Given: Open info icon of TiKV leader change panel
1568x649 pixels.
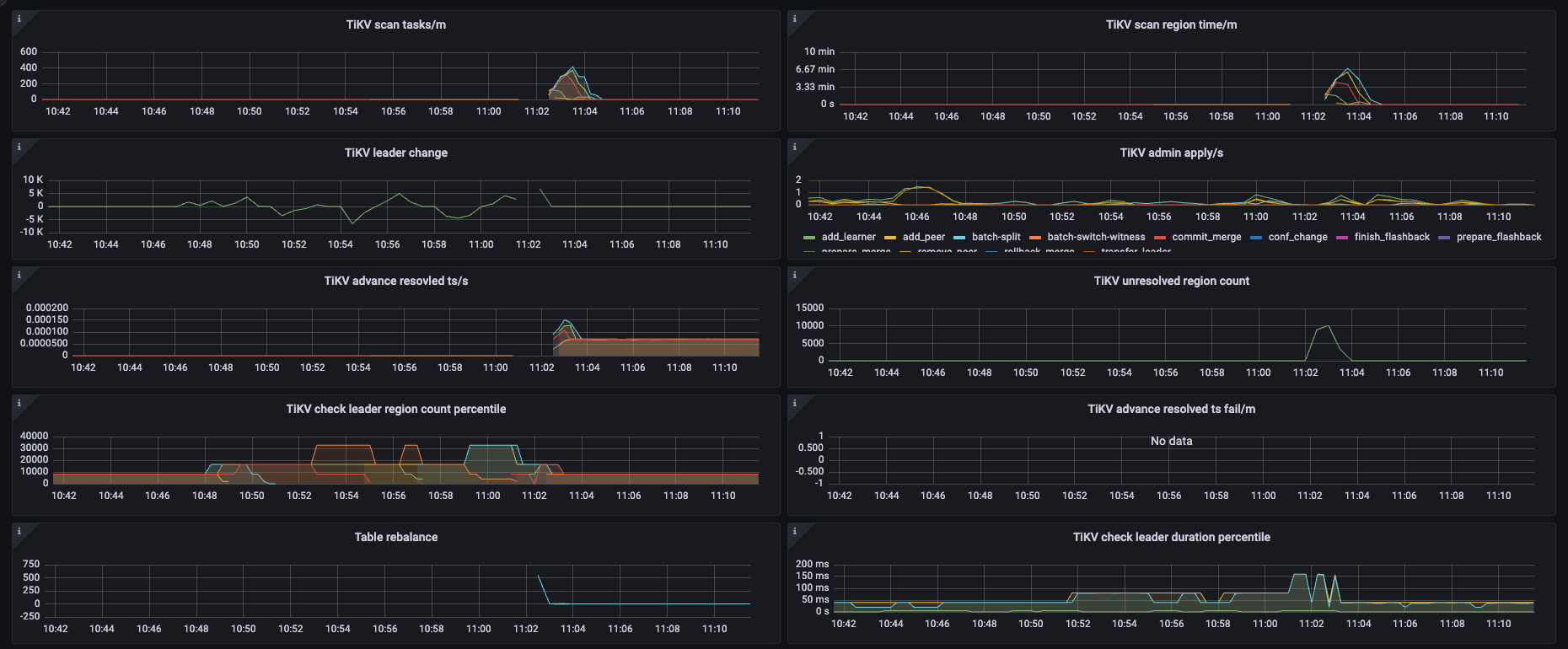Looking at the screenshot, I should [19, 147].
